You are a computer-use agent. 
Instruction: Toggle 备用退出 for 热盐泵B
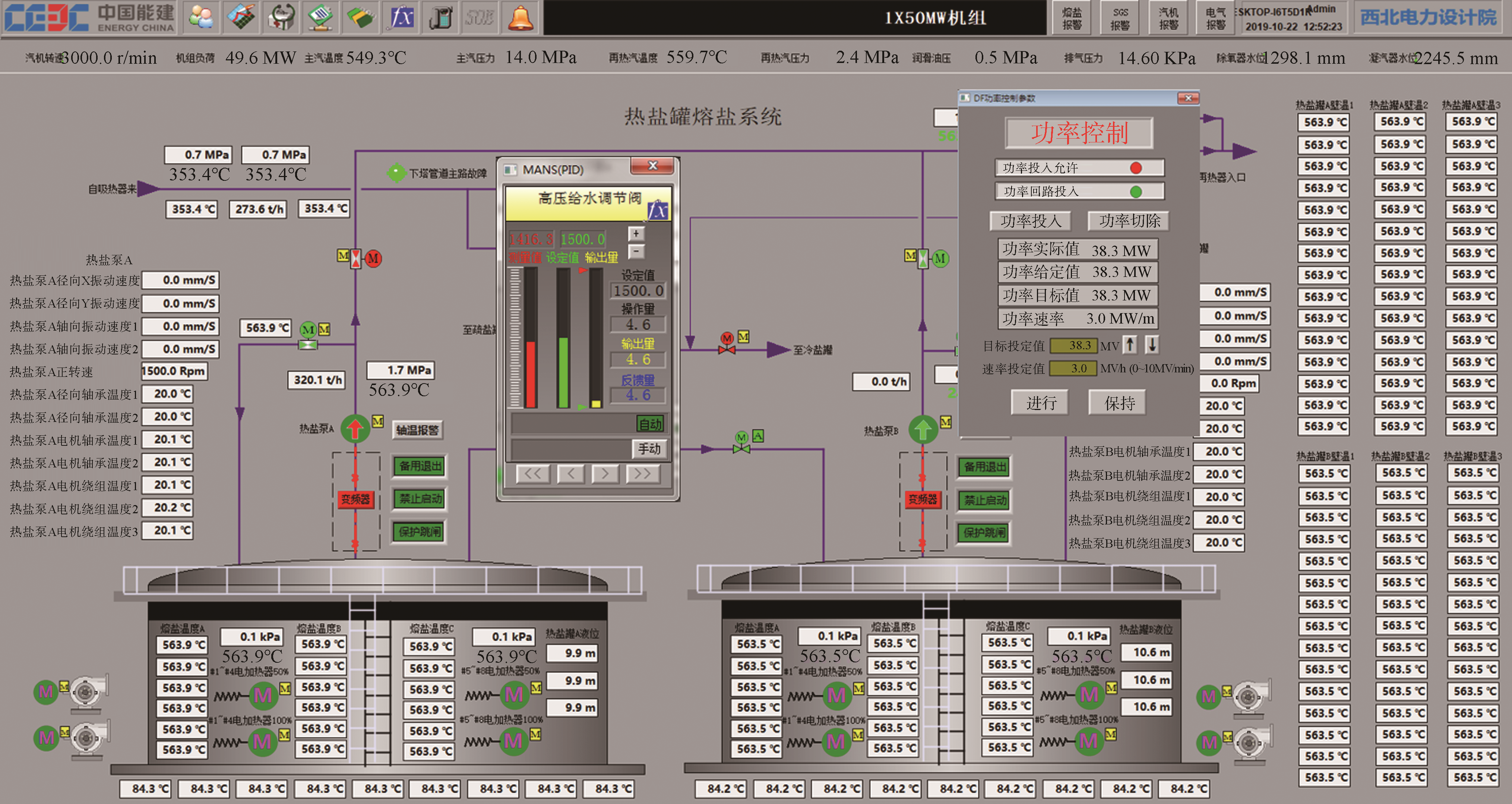[x=984, y=467]
